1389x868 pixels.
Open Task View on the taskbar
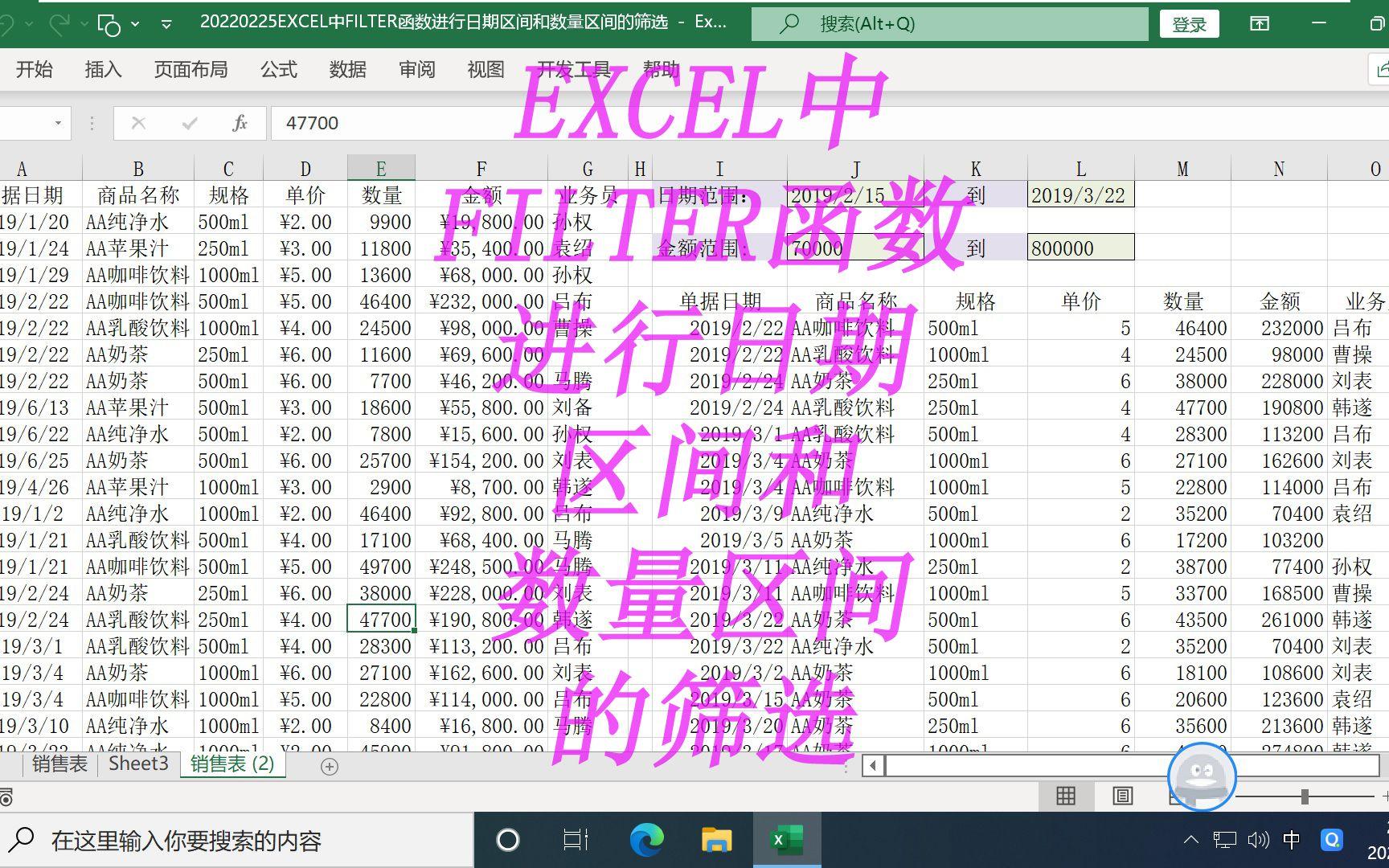(576, 841)
